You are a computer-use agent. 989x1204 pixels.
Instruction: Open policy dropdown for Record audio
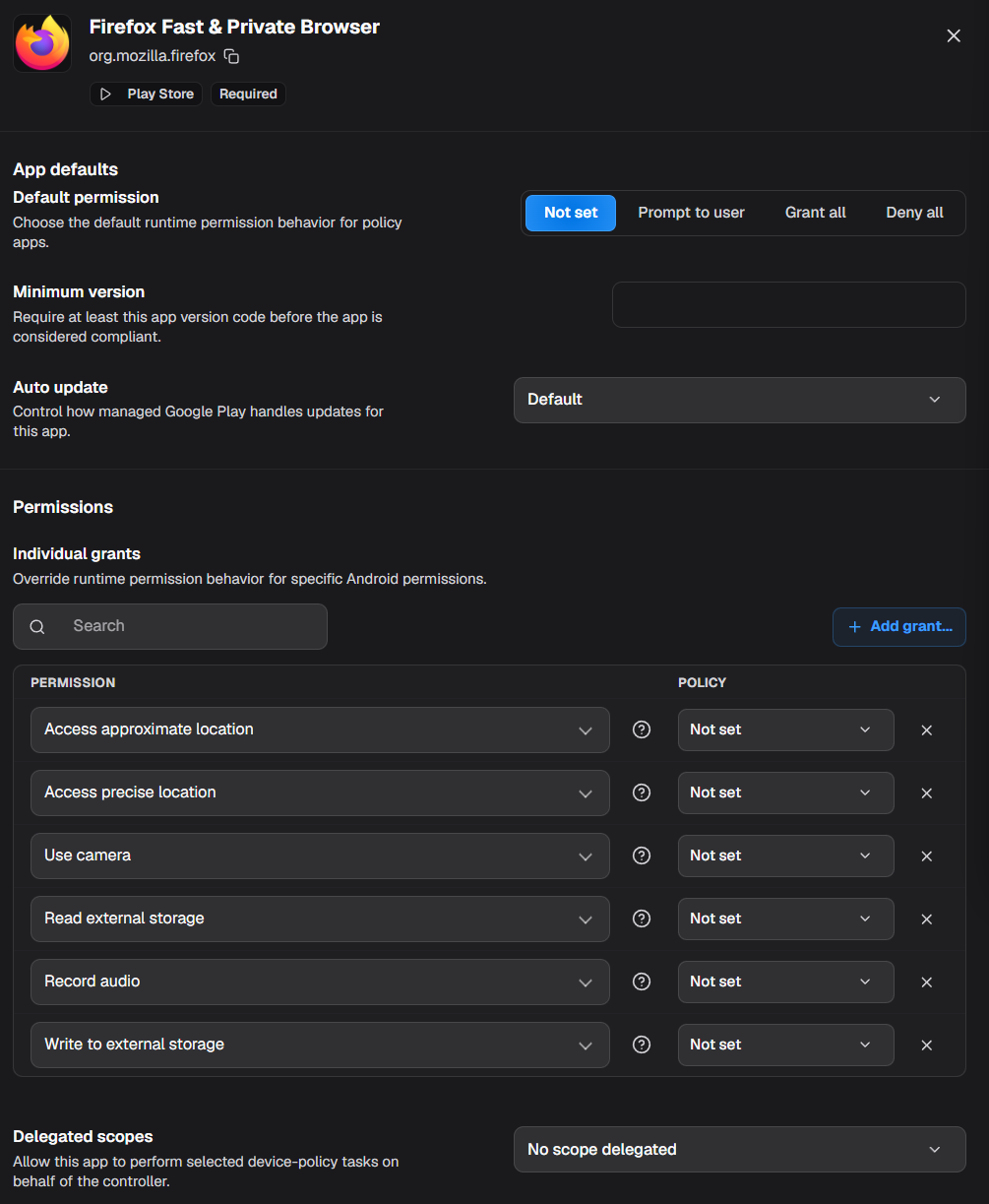tap(786, 982)
